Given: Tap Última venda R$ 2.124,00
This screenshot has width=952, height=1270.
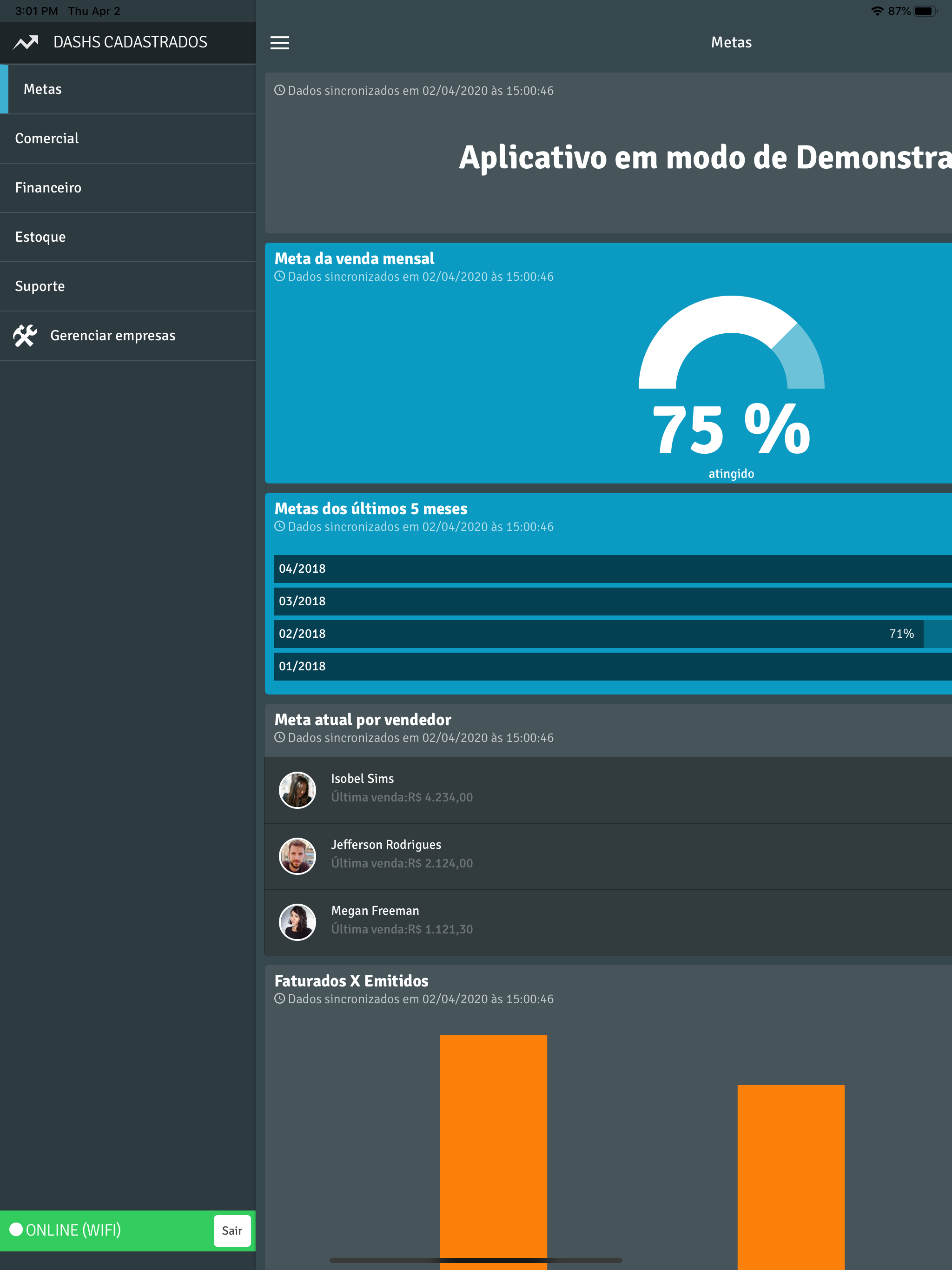Looking at the screenshot, I should 402,863.
